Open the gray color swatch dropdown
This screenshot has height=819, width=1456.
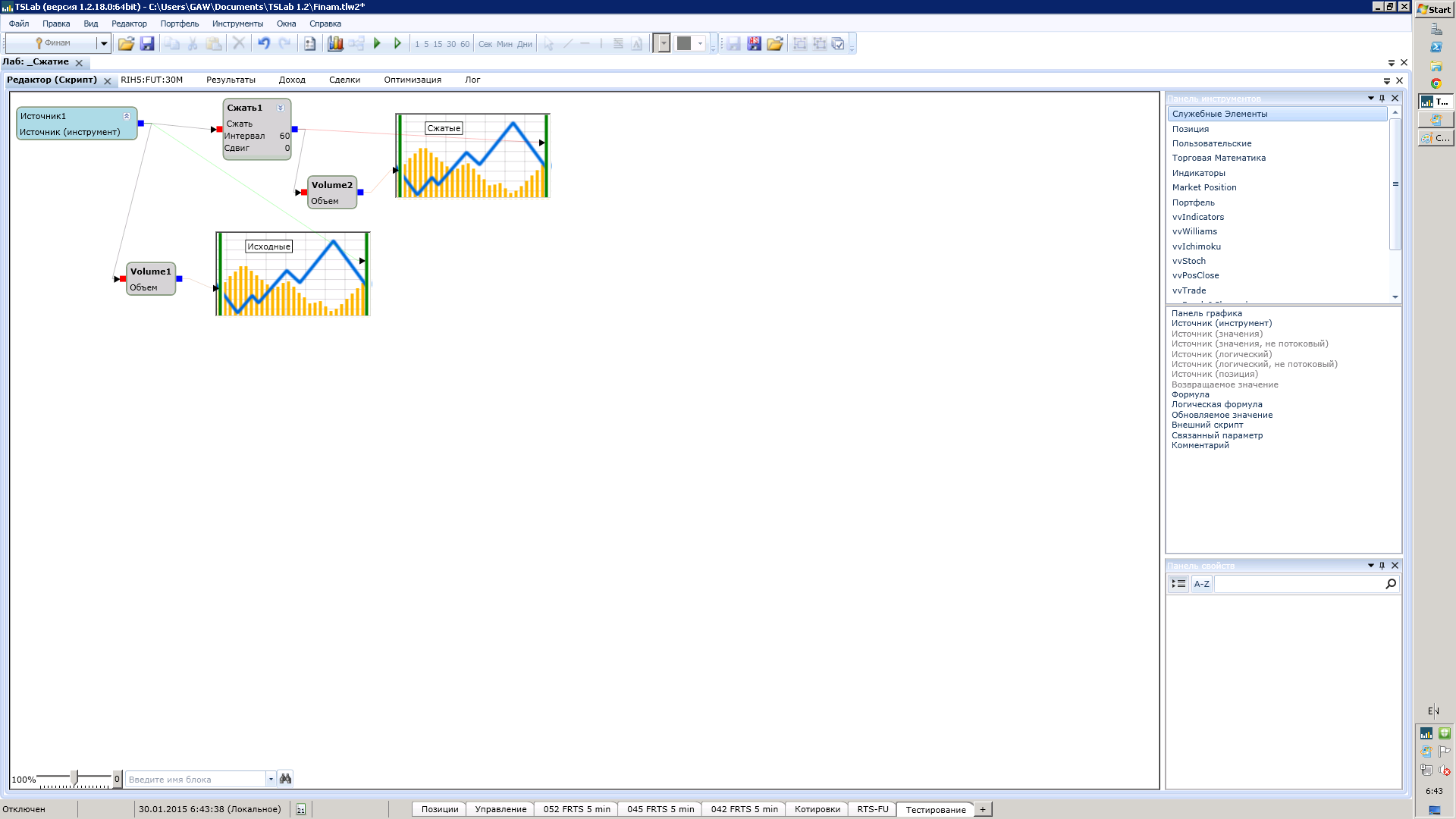coord(700,44)
